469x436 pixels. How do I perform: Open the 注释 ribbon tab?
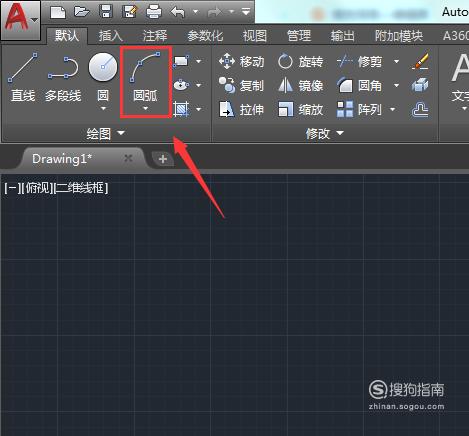click(155, 36)
